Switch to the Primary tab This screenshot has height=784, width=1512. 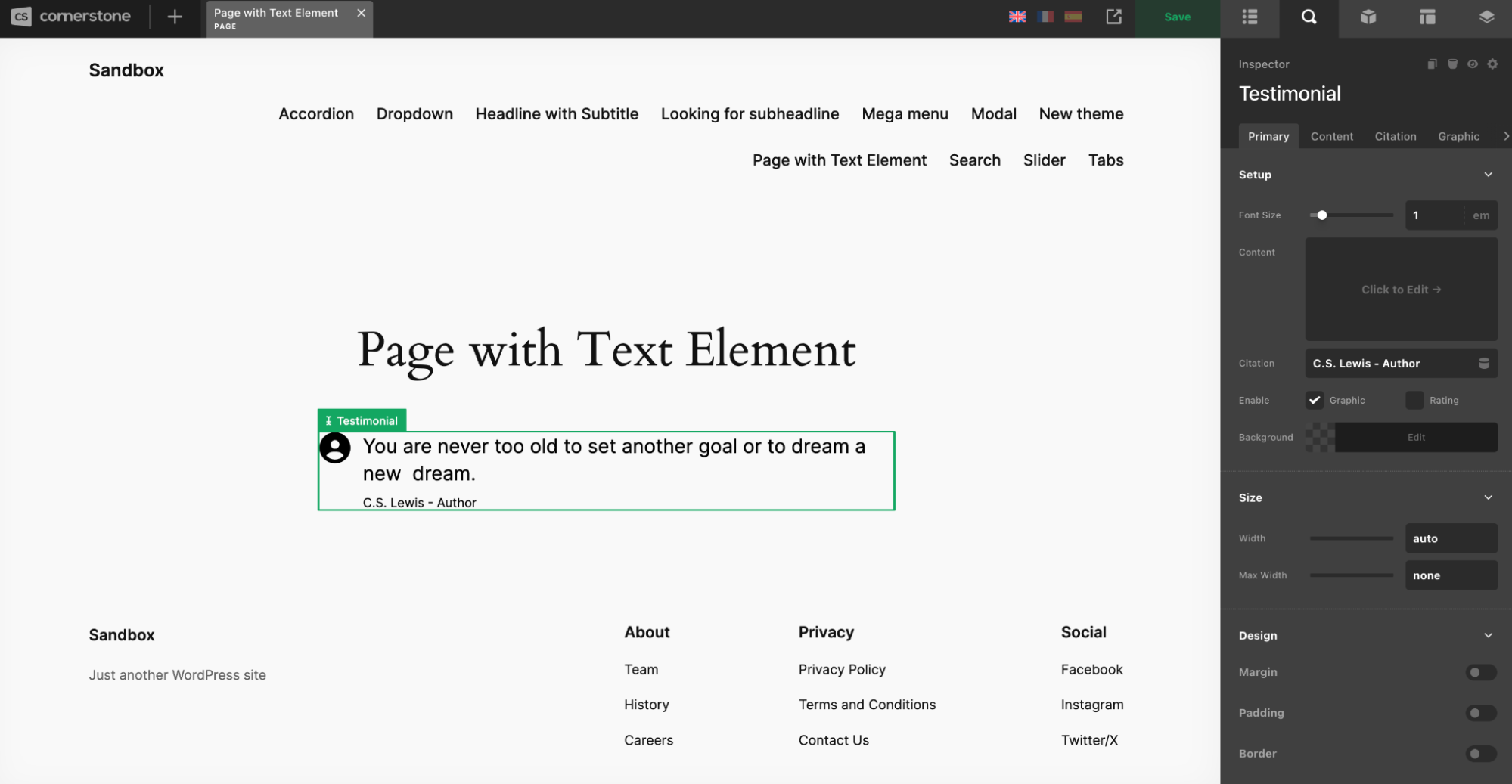tap(1268, 136)
